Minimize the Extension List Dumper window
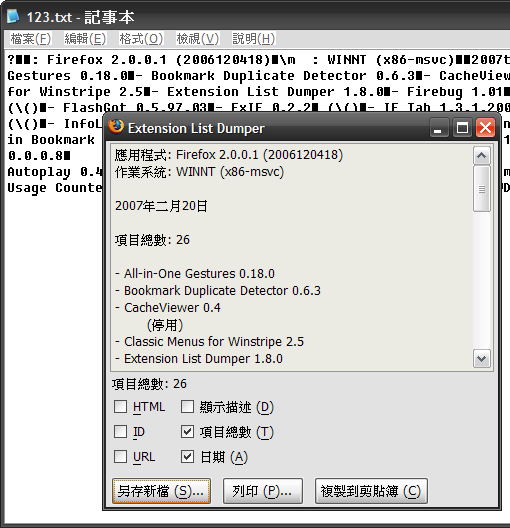The image size is (510, 528). click(439, 128)
